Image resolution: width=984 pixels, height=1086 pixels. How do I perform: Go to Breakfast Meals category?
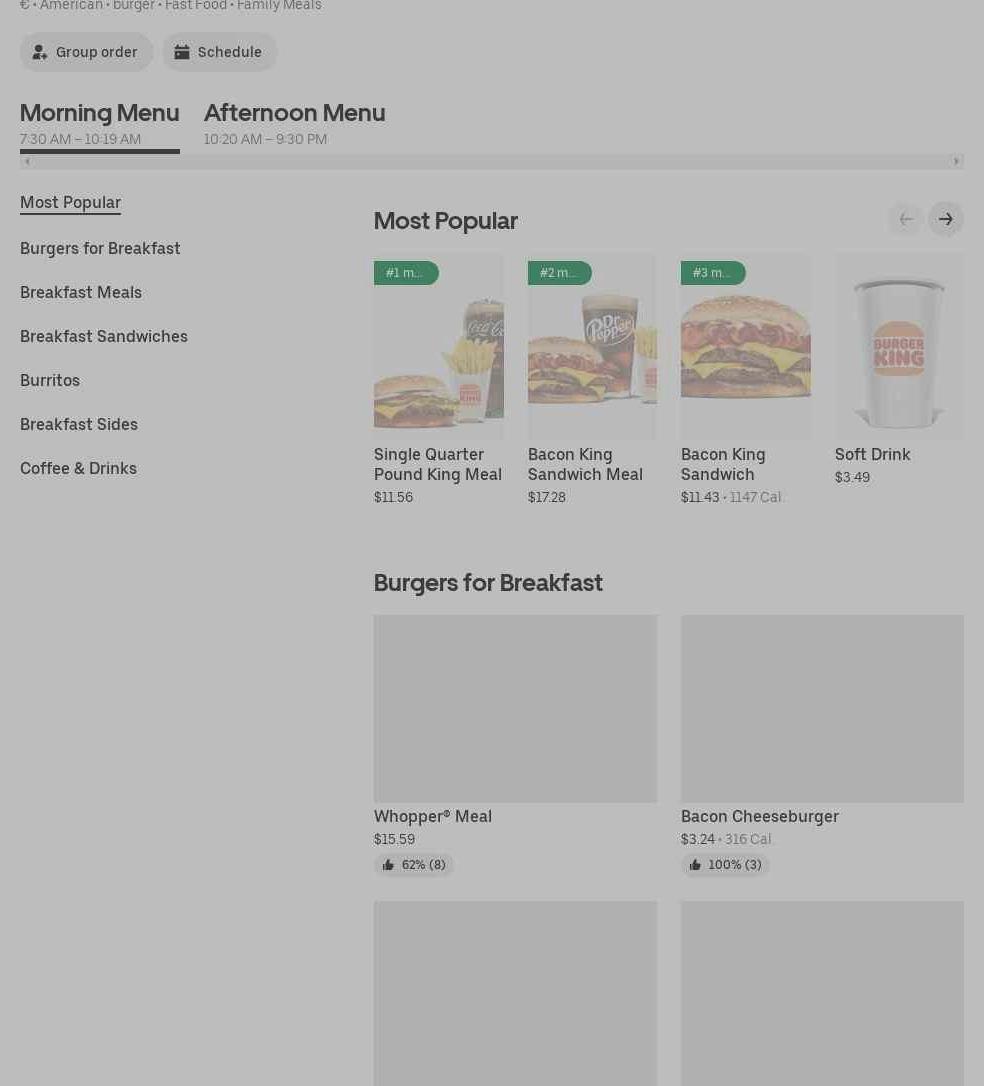81,292
